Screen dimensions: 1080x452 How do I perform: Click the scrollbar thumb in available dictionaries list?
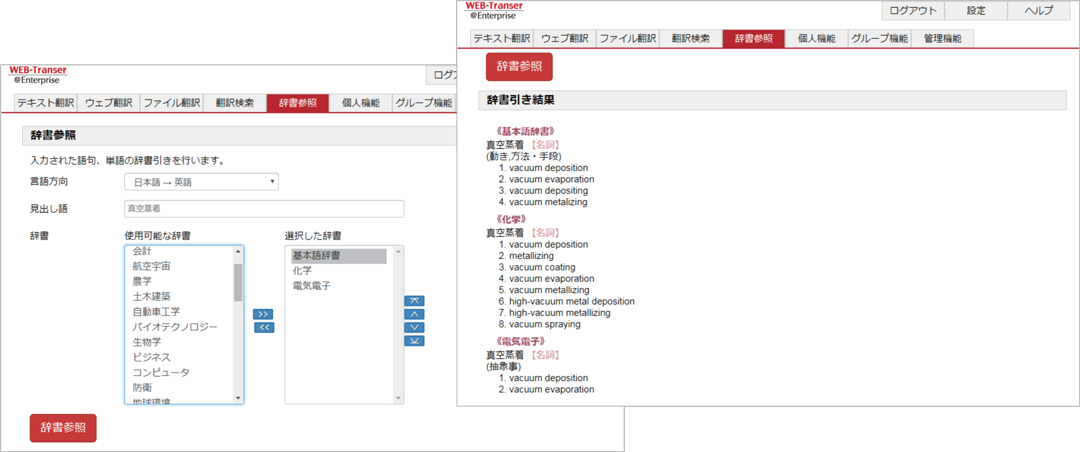tap(238, 282)
